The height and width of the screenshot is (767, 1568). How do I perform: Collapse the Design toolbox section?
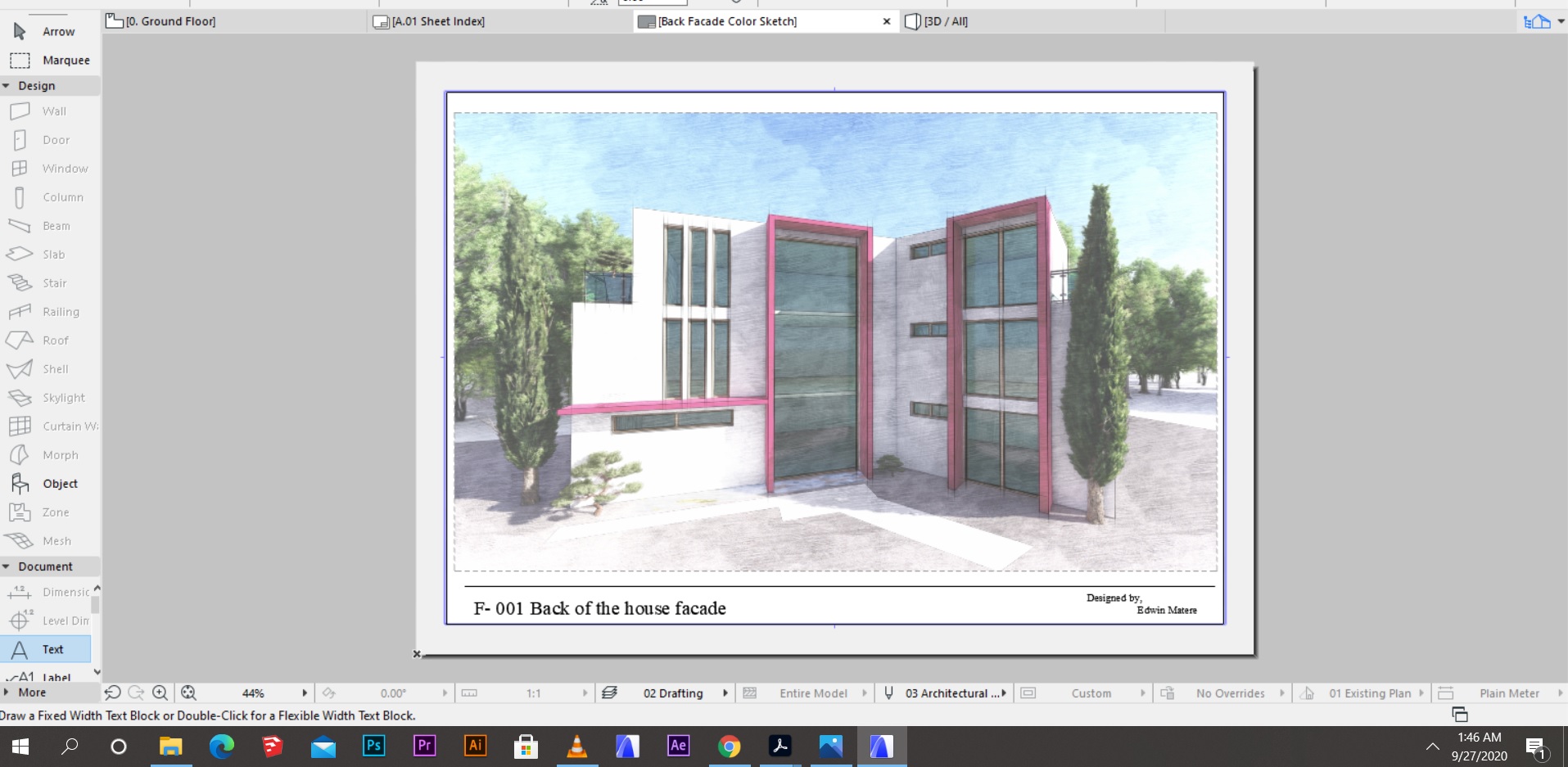(x=7, y=85)
